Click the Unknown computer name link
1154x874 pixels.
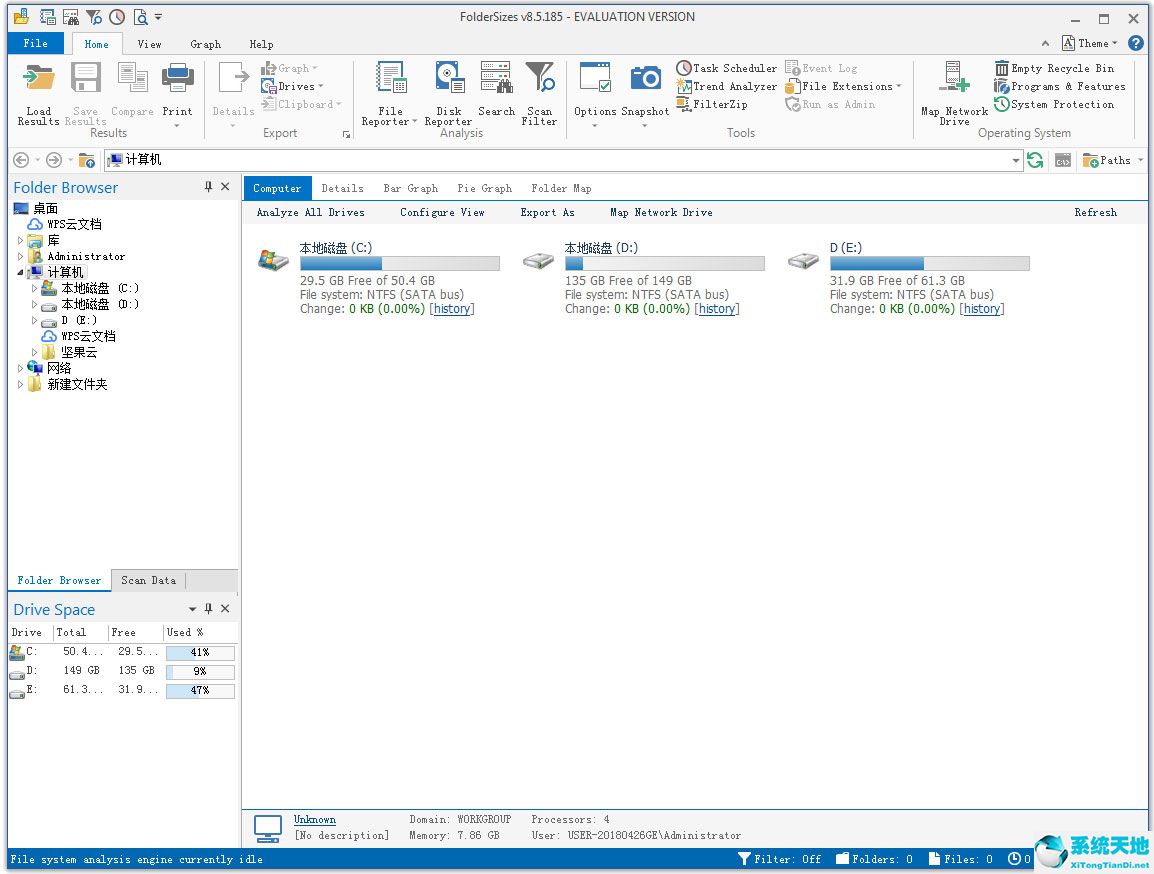coord(314,820)
